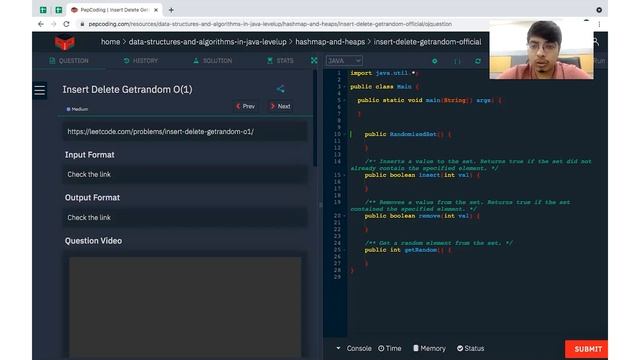The image size is (640, 360).
Task: Place cursor on import java.util line
Action: point(384,73)
